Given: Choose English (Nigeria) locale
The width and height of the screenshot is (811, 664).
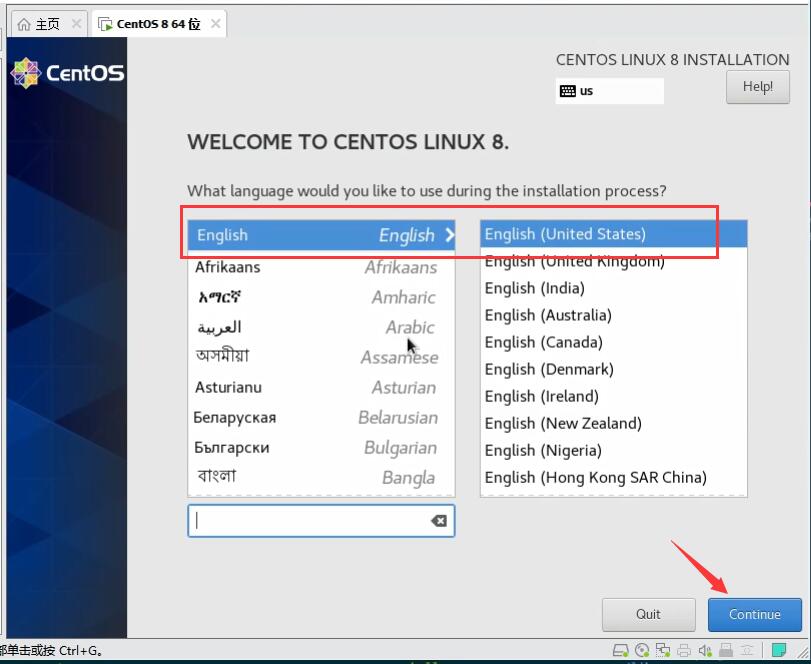Looking at the screenshot, I should [x=613, y=450].
